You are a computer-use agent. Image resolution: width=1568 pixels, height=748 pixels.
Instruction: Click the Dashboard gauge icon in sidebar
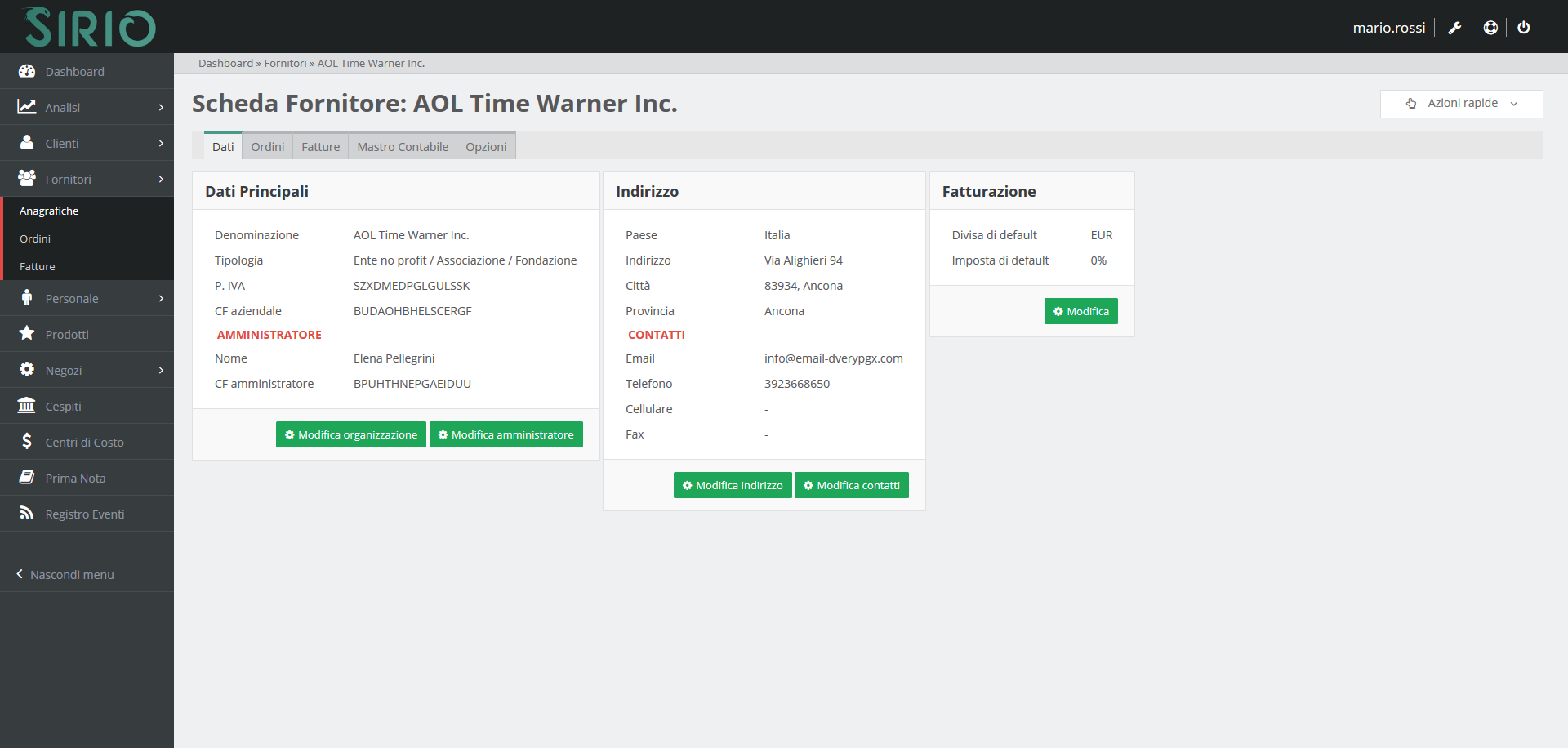pos(27,71)
